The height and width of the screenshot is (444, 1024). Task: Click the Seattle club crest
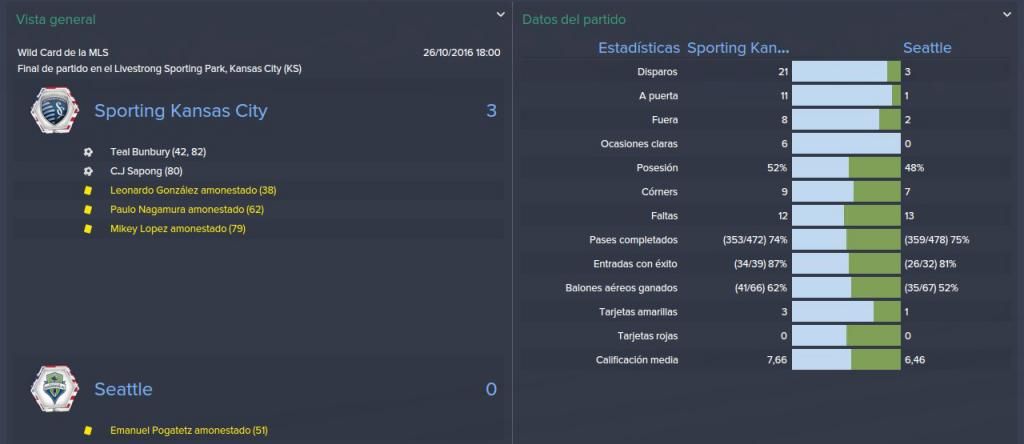click(x=55, y=389)
